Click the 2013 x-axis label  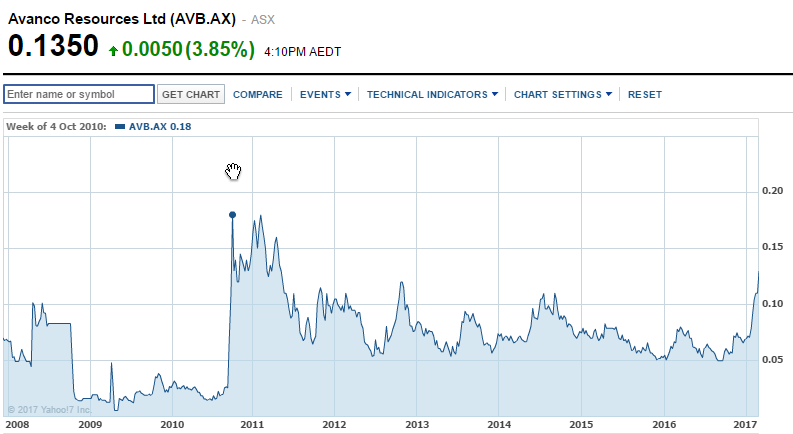point(417,424)
